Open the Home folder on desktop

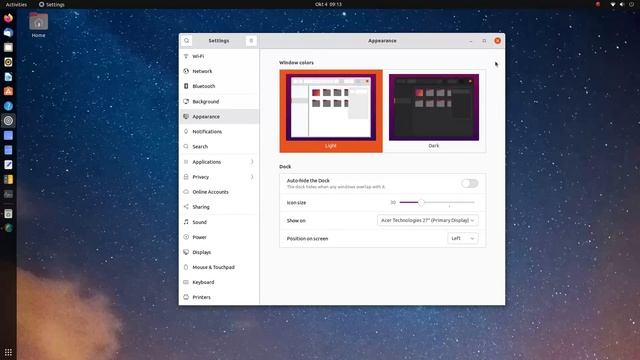click(38, 25)
